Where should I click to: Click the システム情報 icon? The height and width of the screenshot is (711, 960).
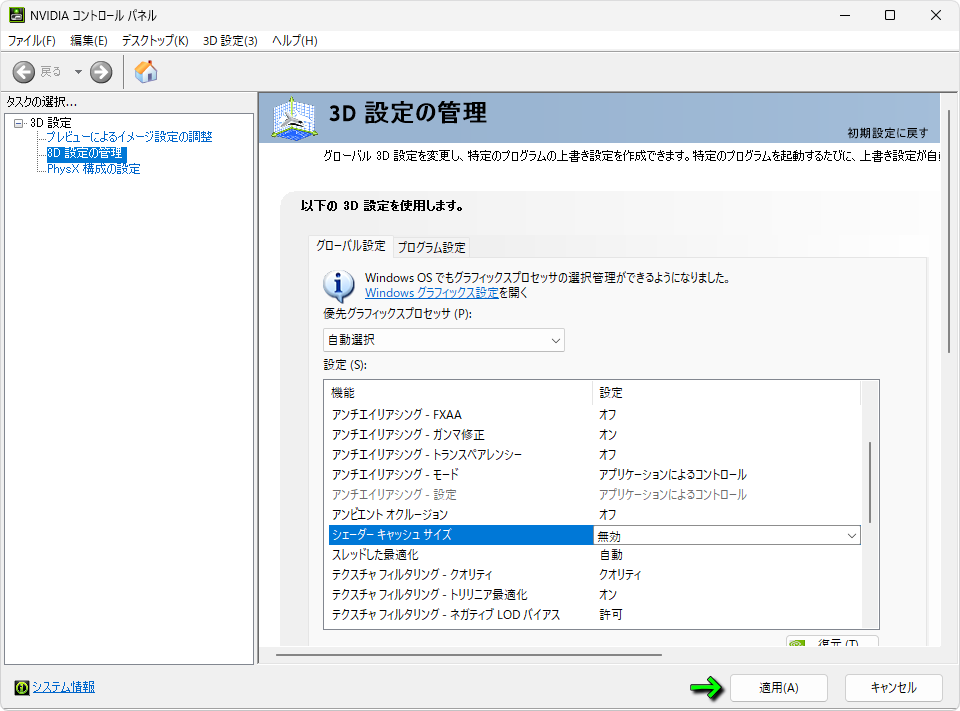pyautogui.click(x=21, y=688)
